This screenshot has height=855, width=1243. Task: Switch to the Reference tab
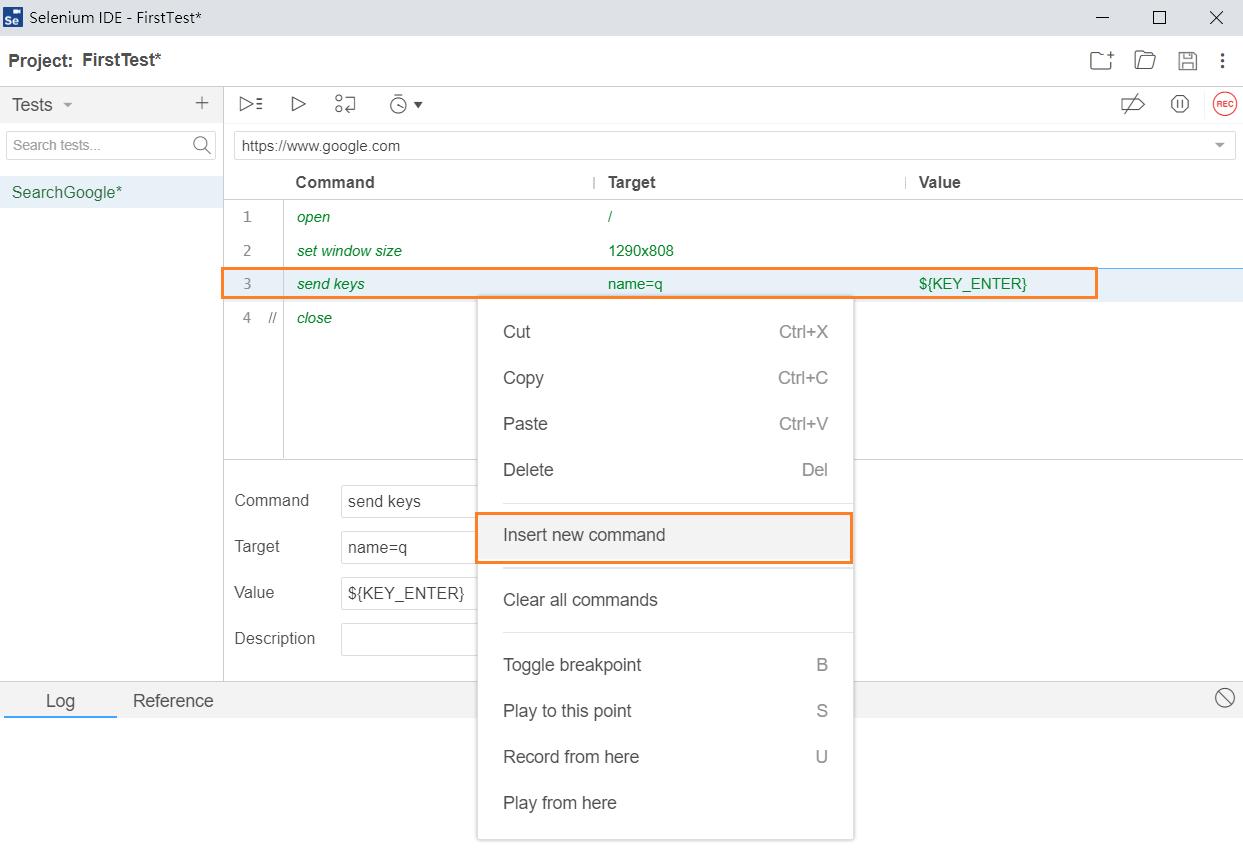pyautogui.click(x=173, y=701)
